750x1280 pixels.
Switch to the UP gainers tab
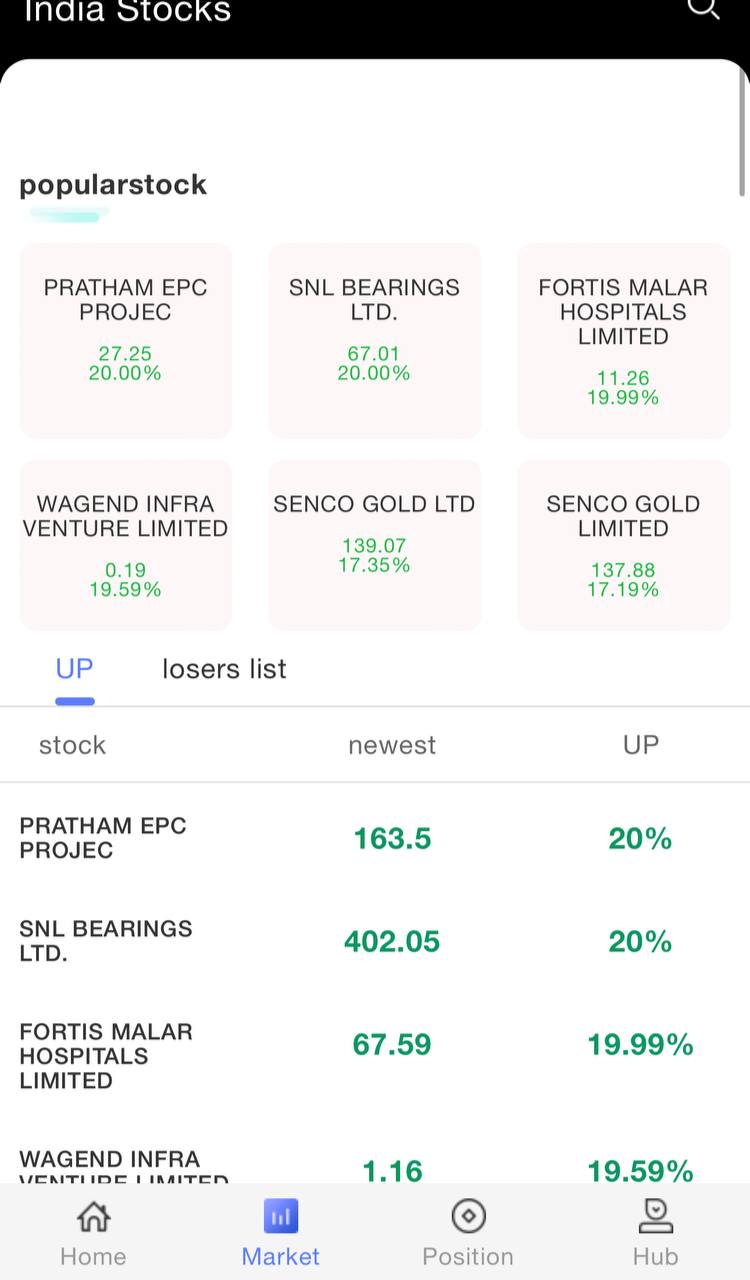[x=74, y=669]
